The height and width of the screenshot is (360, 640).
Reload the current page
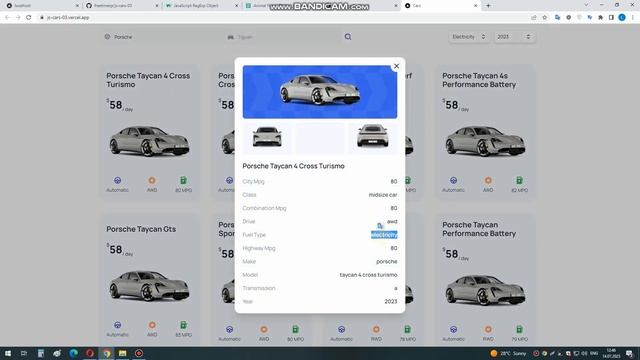tap(29, 18)
